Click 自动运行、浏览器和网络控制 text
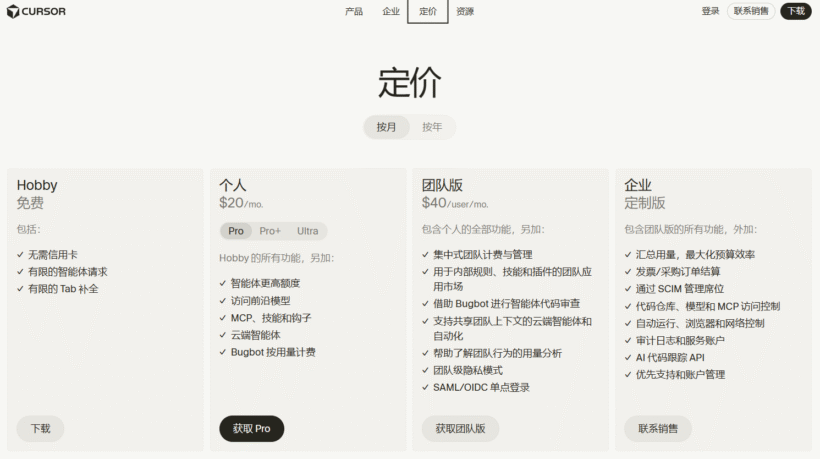 point(700,324)
